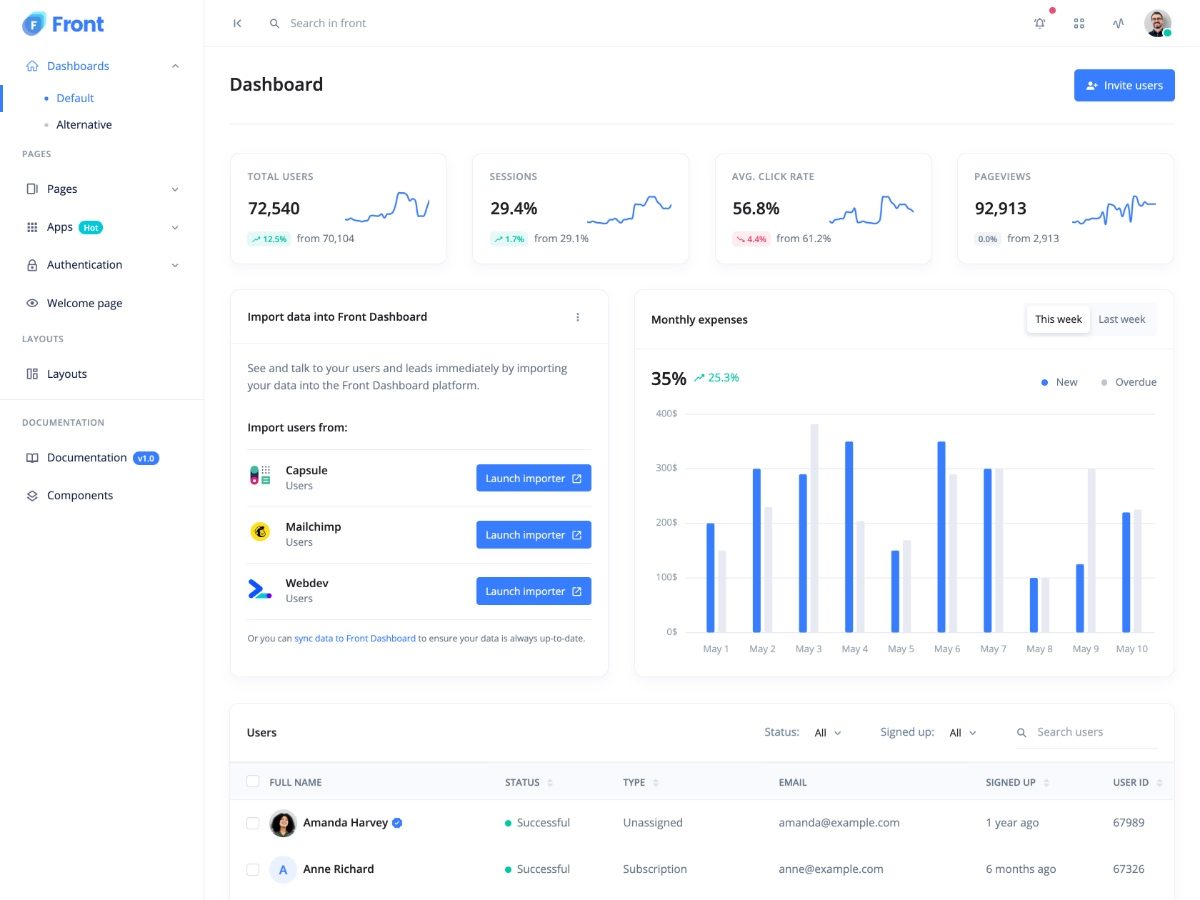Viewport: 1200px width, 900px height.
Task: Collapse sidebar using the arrow icon
Action: click(x=237, y=23)
